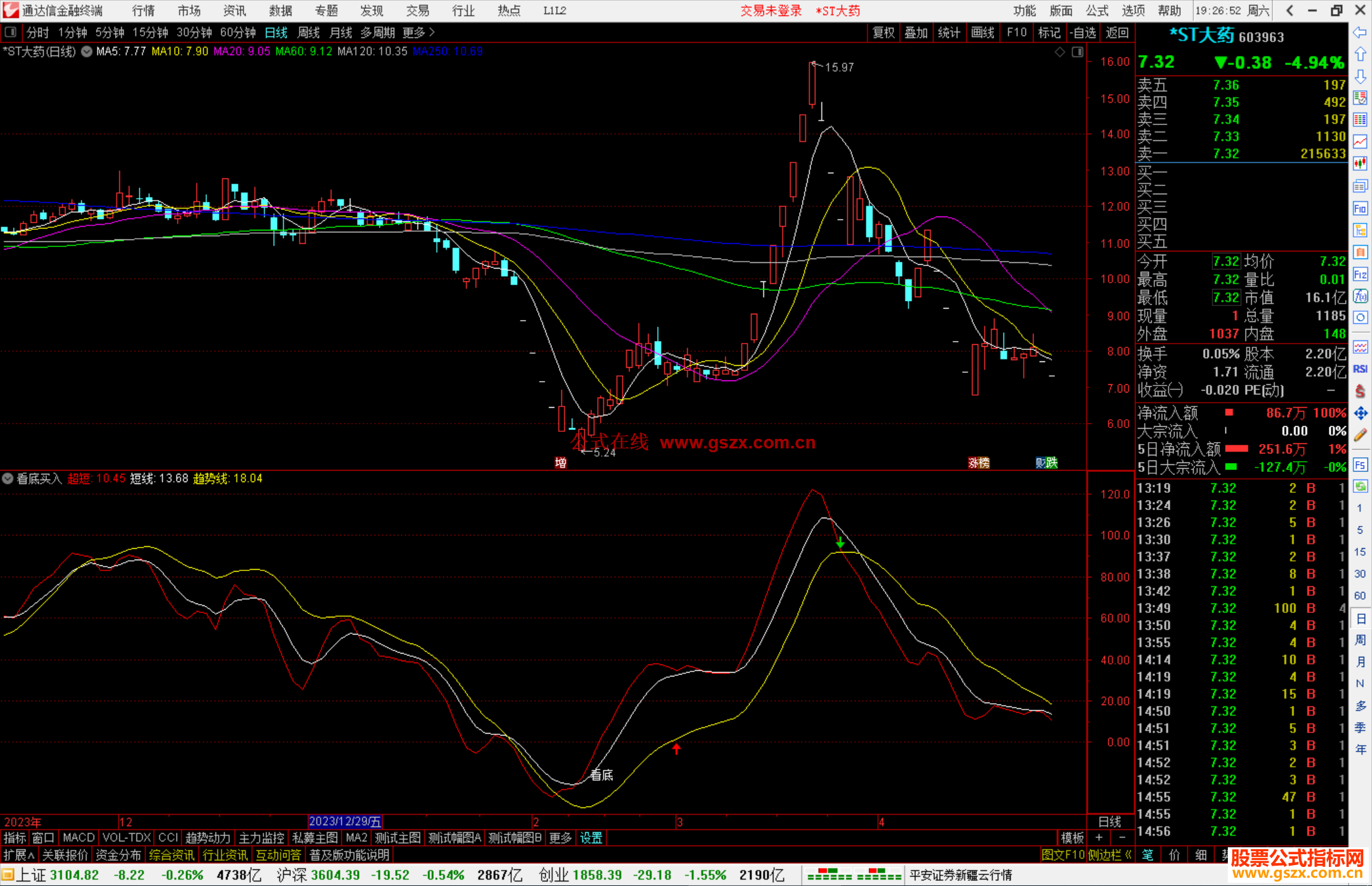Switch to the MACD indicator tab
The width and height of the screenshot is (1372, 886).
(x=79, y=838)
